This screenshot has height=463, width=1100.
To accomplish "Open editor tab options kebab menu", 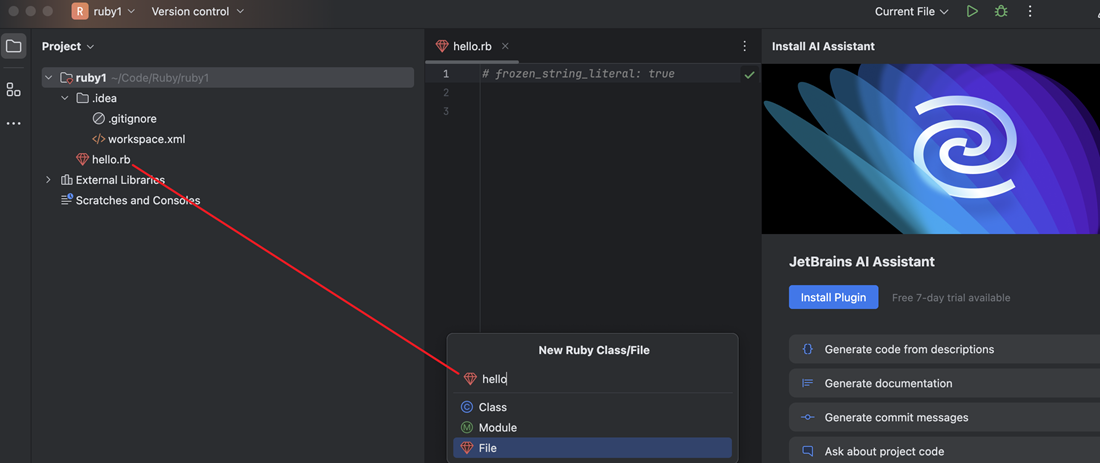I will tap(744, 46).
